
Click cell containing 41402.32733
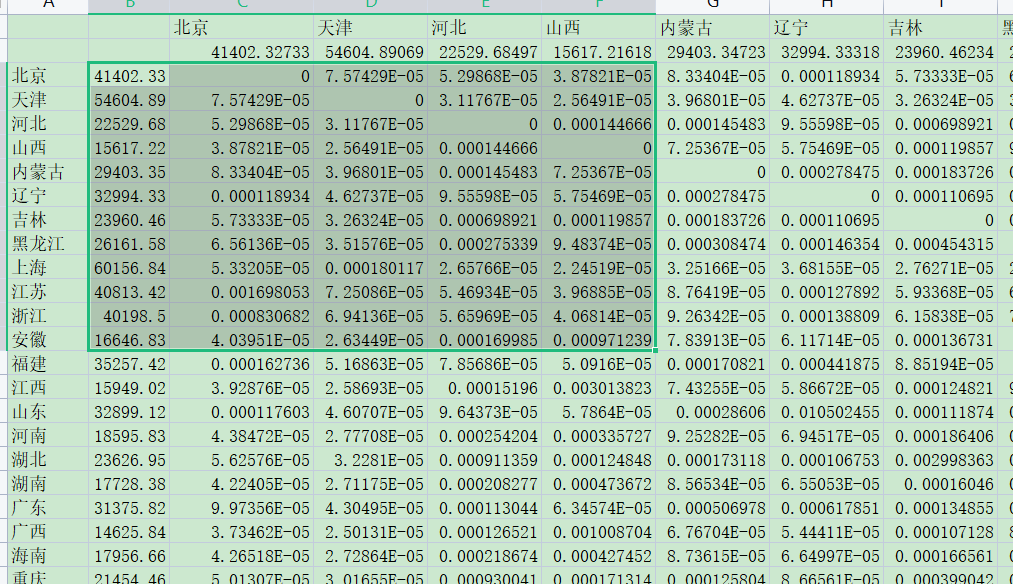(x=242, y=52)
